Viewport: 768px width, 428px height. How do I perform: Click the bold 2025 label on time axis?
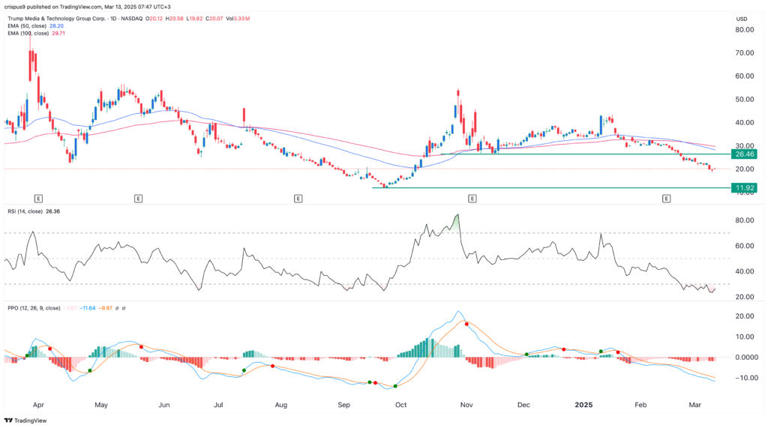click(584, 407)
